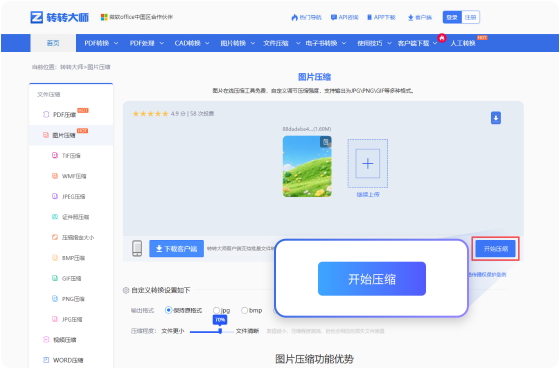Image resolution: width=560 pixels, height=369 pixels.
Task: Click the 文件压缩 sidebar heading
Action: [49, 94]
